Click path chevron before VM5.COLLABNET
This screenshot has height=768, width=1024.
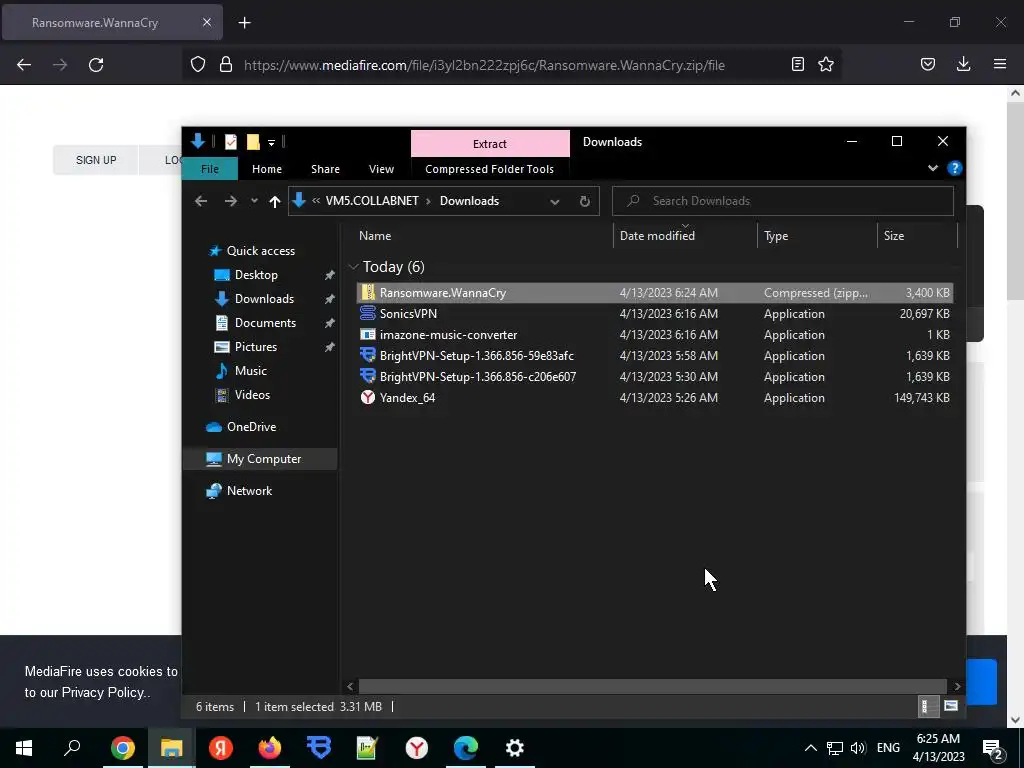(316, 201)
